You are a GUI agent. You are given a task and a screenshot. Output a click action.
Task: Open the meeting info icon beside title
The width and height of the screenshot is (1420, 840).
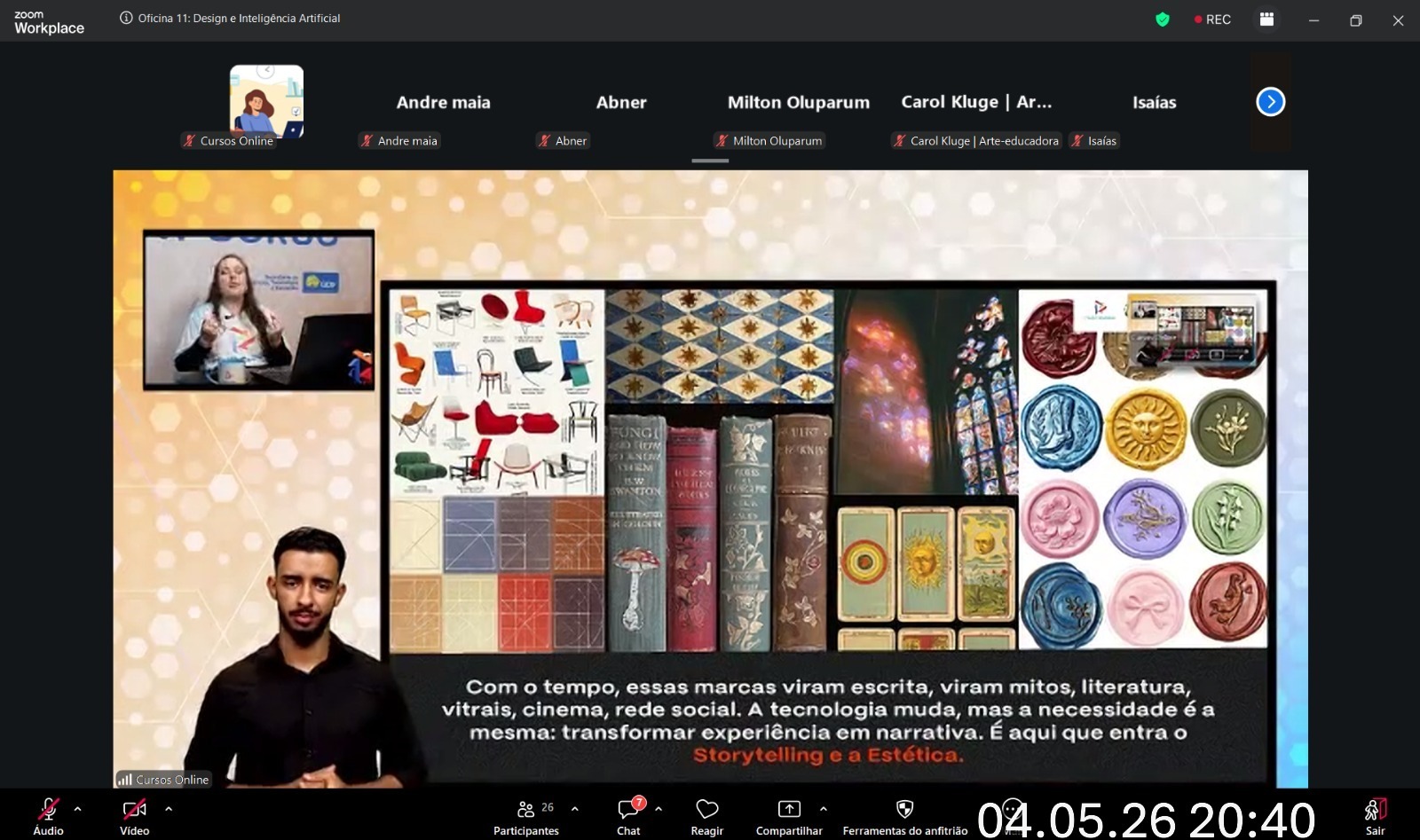click(x=126, y=18)
